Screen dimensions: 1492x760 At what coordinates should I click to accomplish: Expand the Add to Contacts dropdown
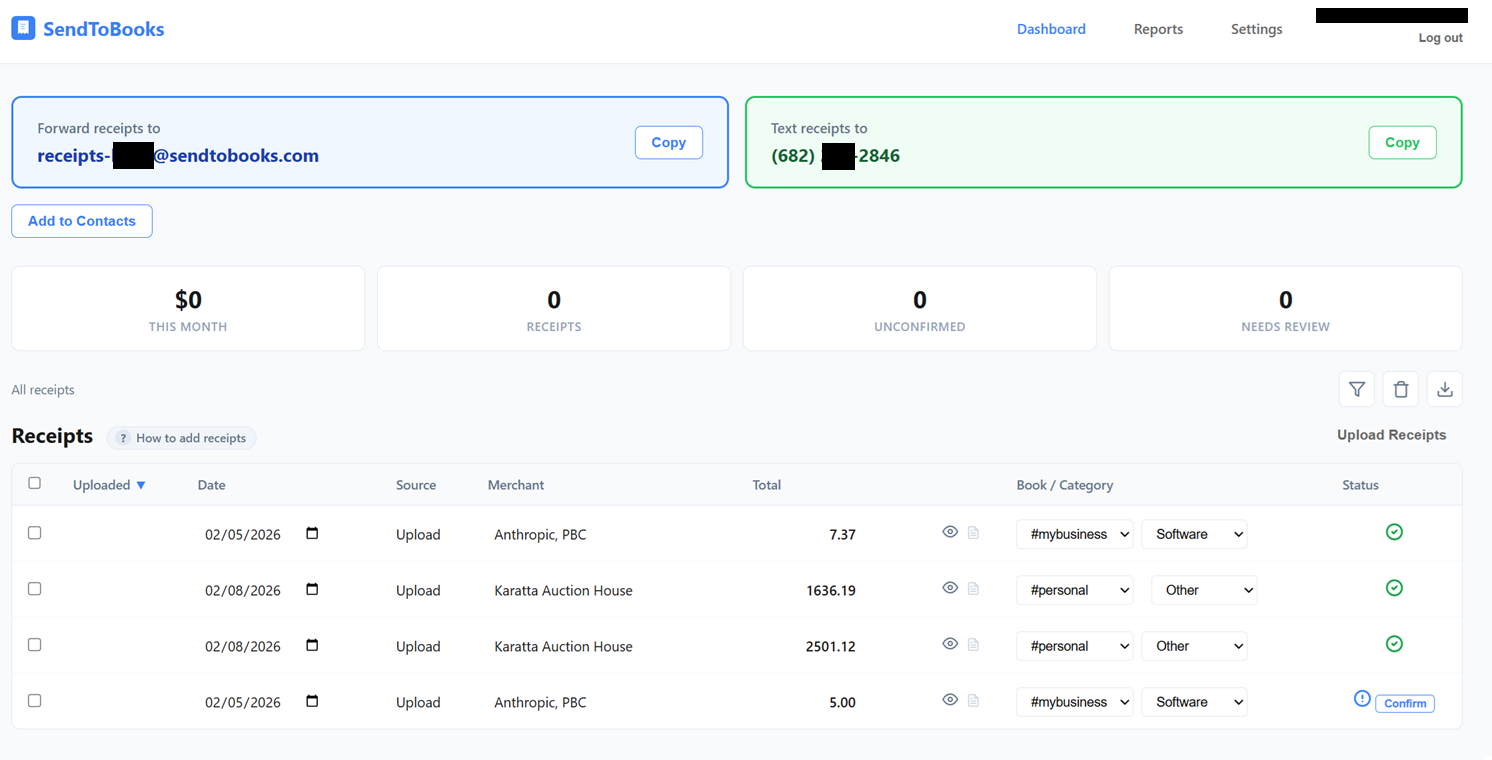81,221
